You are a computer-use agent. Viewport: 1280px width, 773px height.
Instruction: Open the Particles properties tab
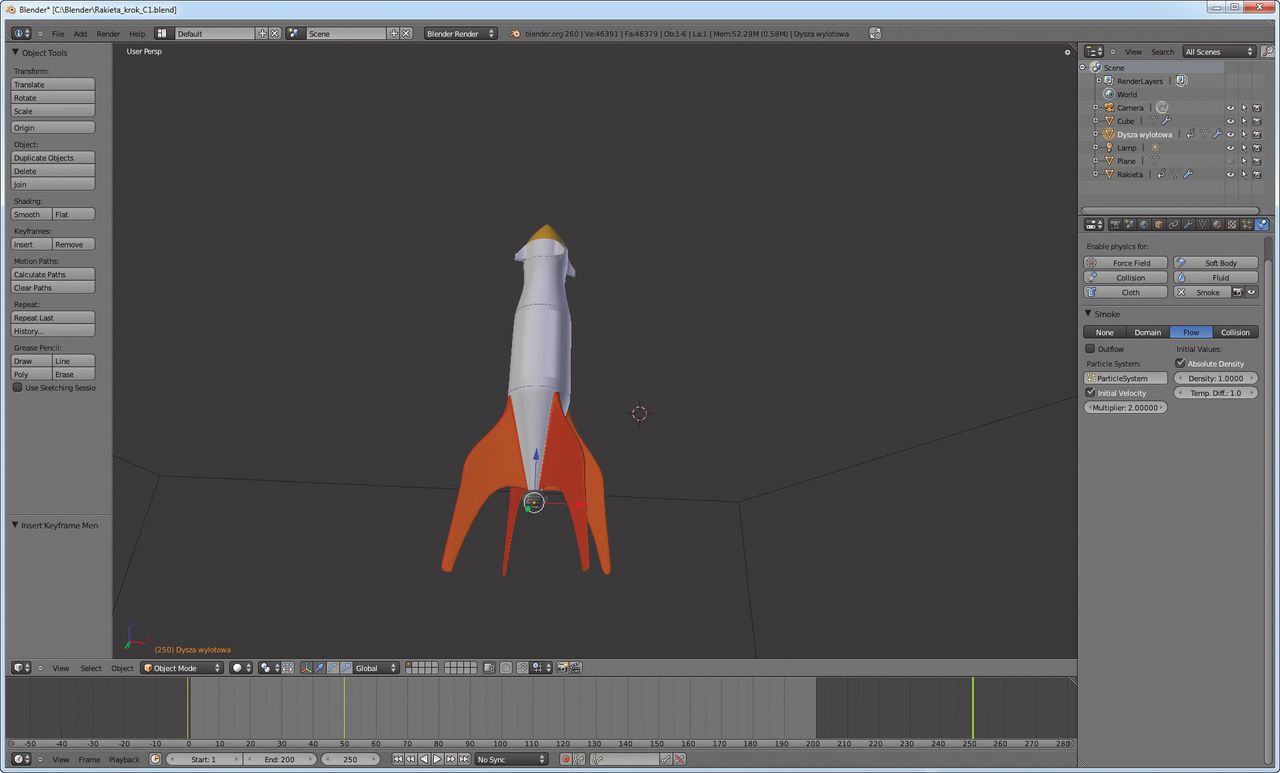[1246, 224]
